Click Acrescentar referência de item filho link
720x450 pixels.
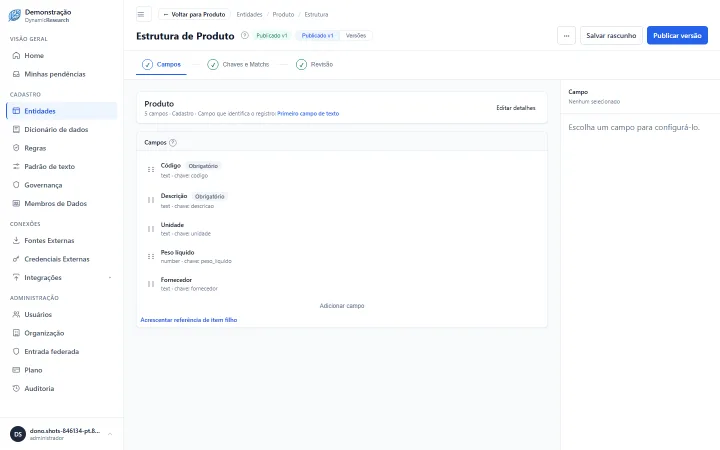(189, 320)
